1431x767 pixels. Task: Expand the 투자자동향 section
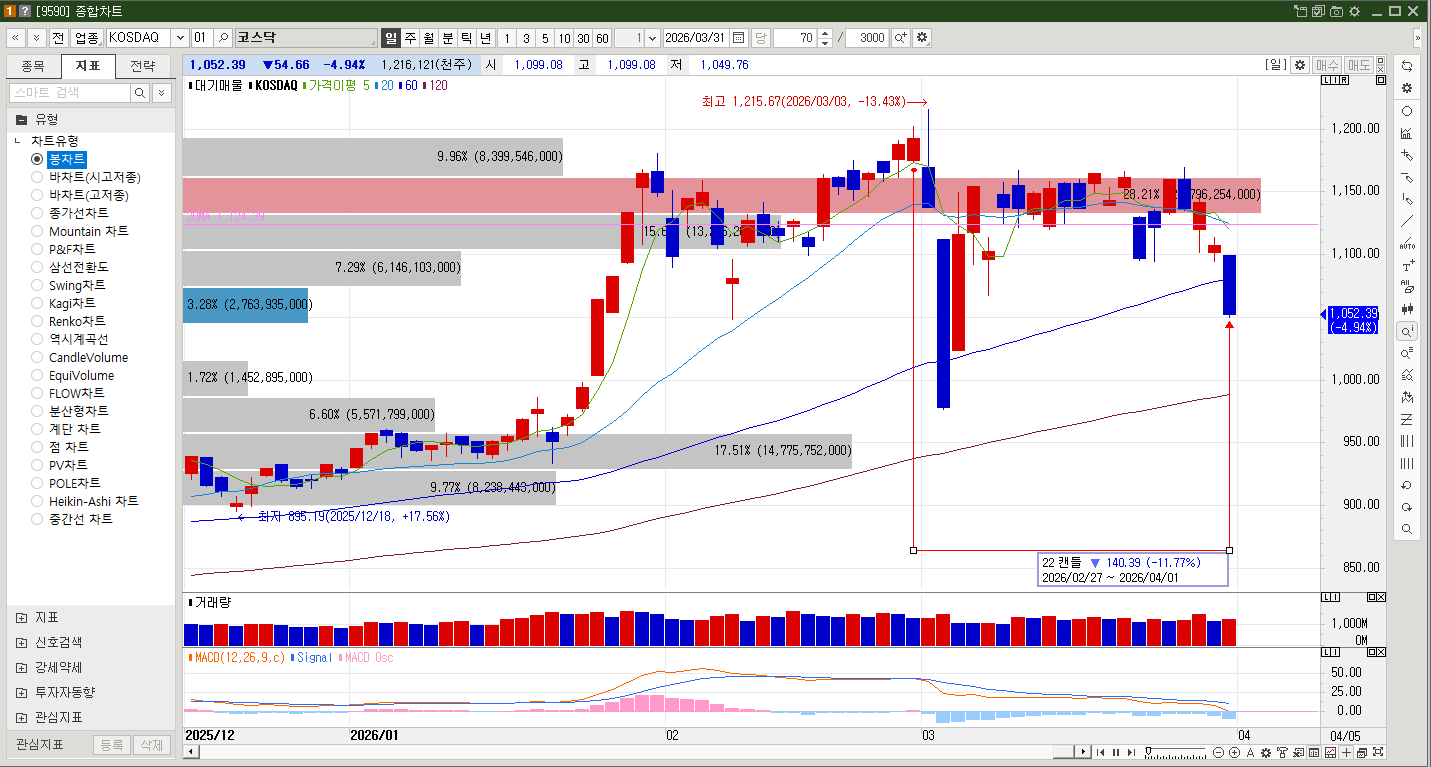[21, 692]
